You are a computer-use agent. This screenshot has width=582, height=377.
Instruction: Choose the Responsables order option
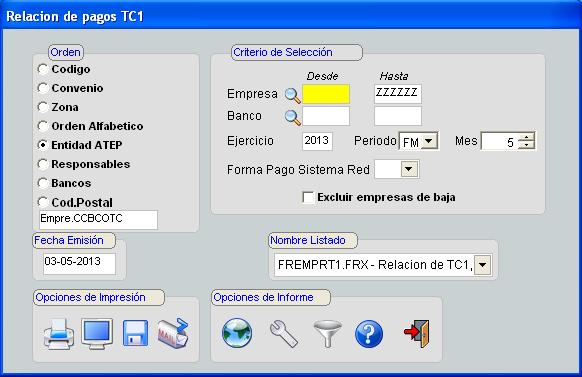point(43,164)
